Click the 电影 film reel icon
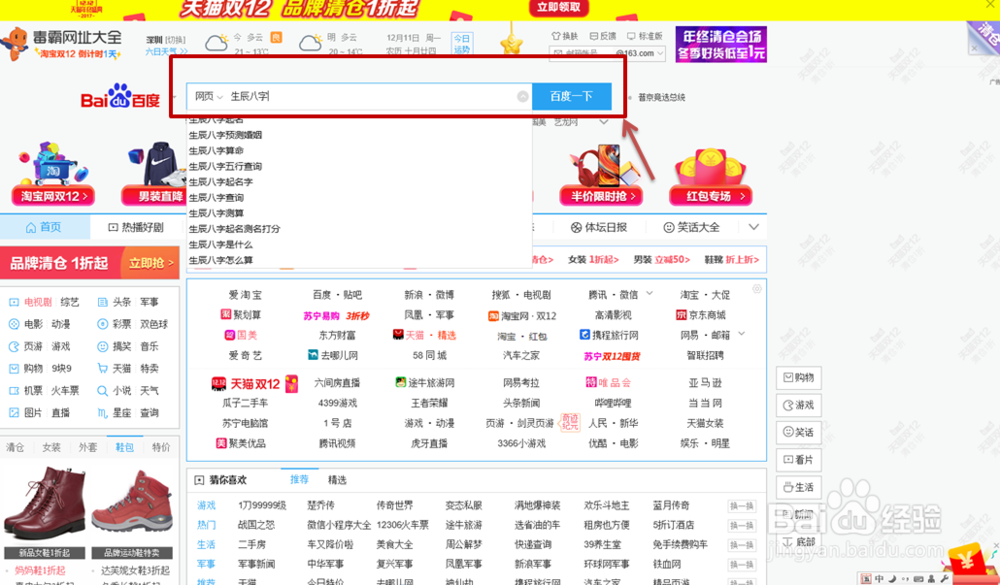 [13, 324]
